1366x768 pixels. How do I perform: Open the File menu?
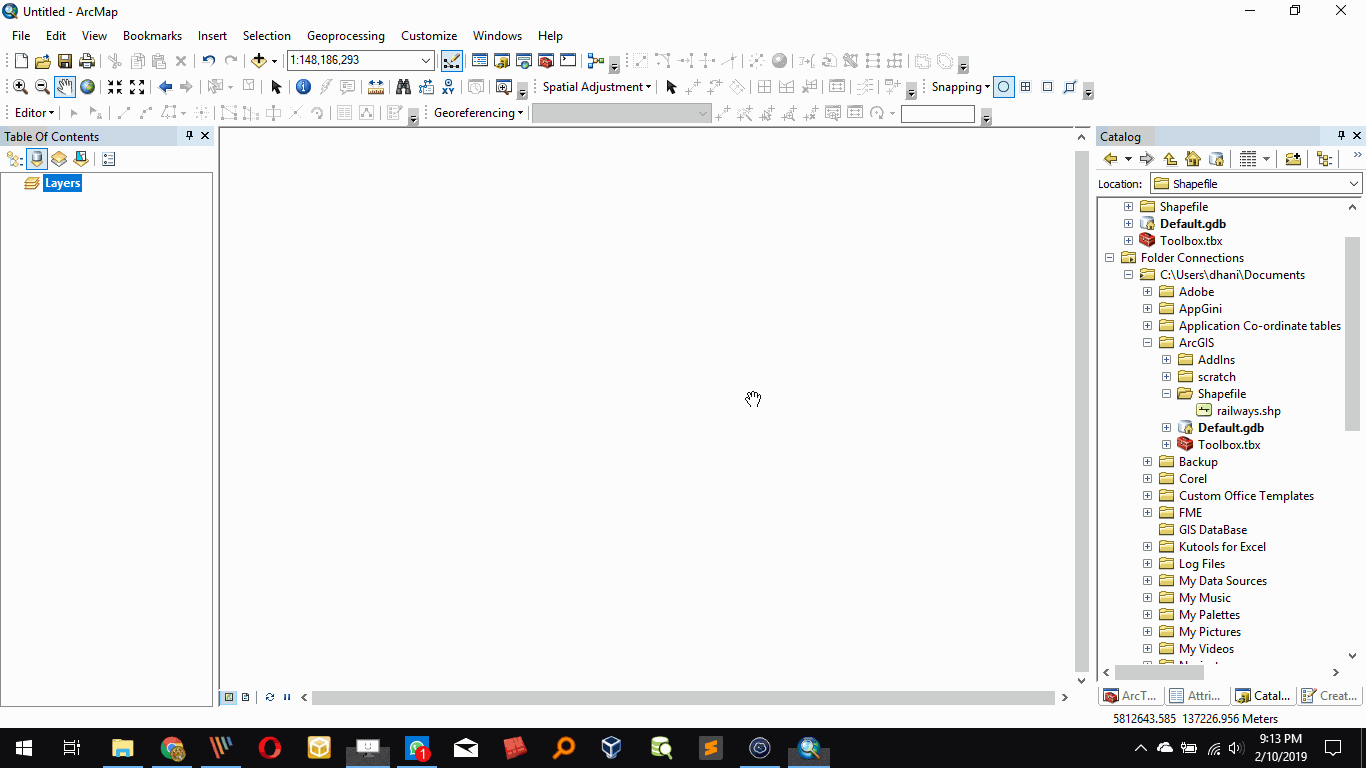[x=21, y=35]
